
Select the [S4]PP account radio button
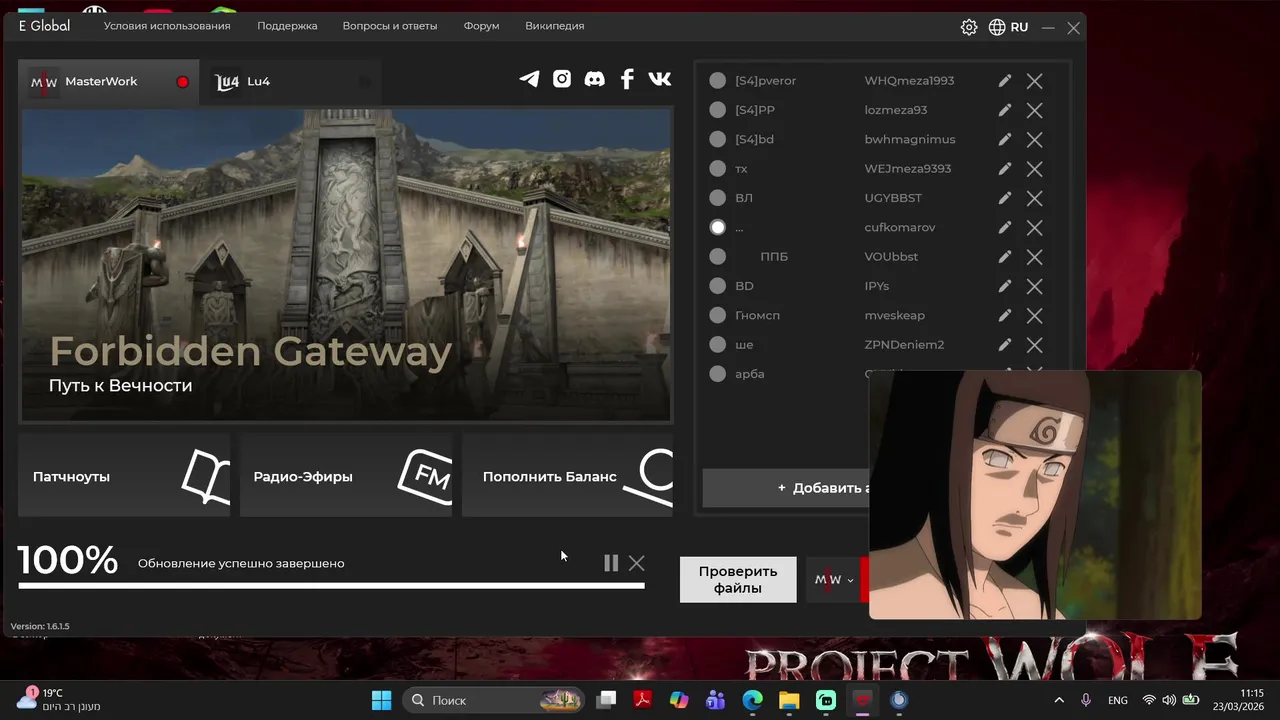[x=717, y=110]
